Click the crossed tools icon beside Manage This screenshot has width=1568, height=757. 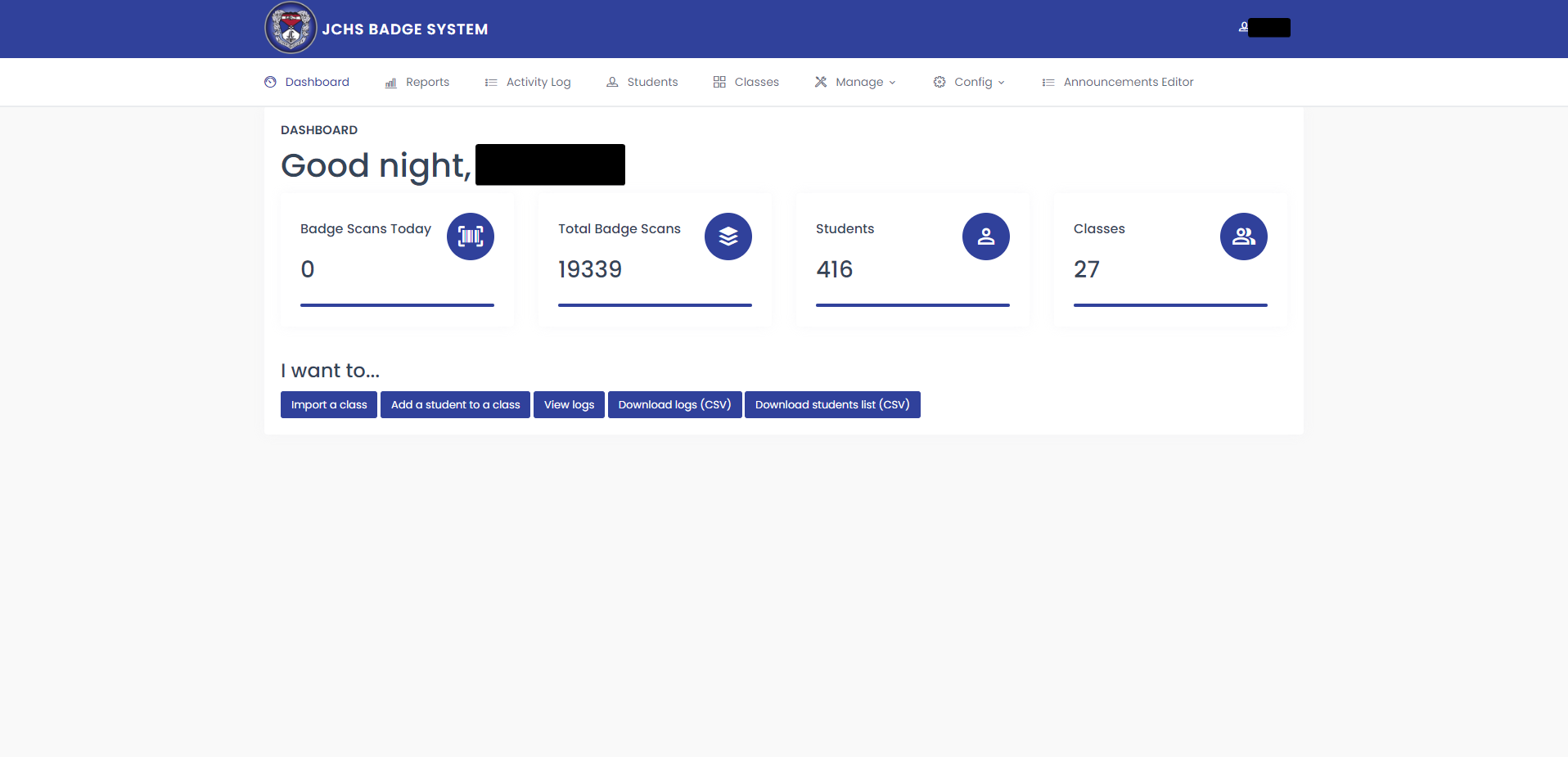point(821,82)
